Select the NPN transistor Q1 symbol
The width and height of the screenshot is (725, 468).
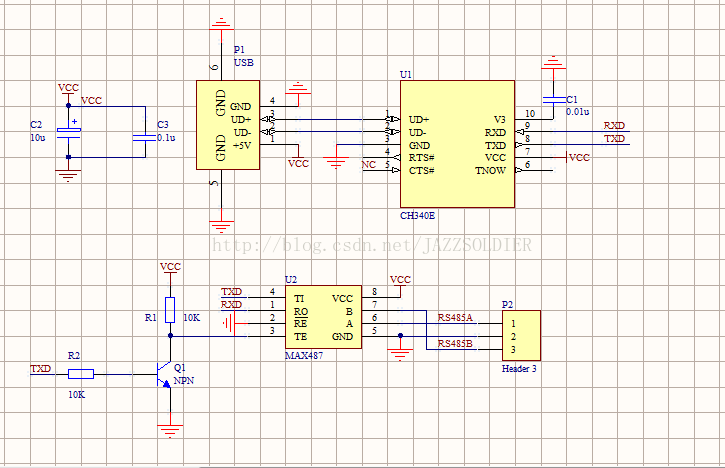tap(164, 374)
